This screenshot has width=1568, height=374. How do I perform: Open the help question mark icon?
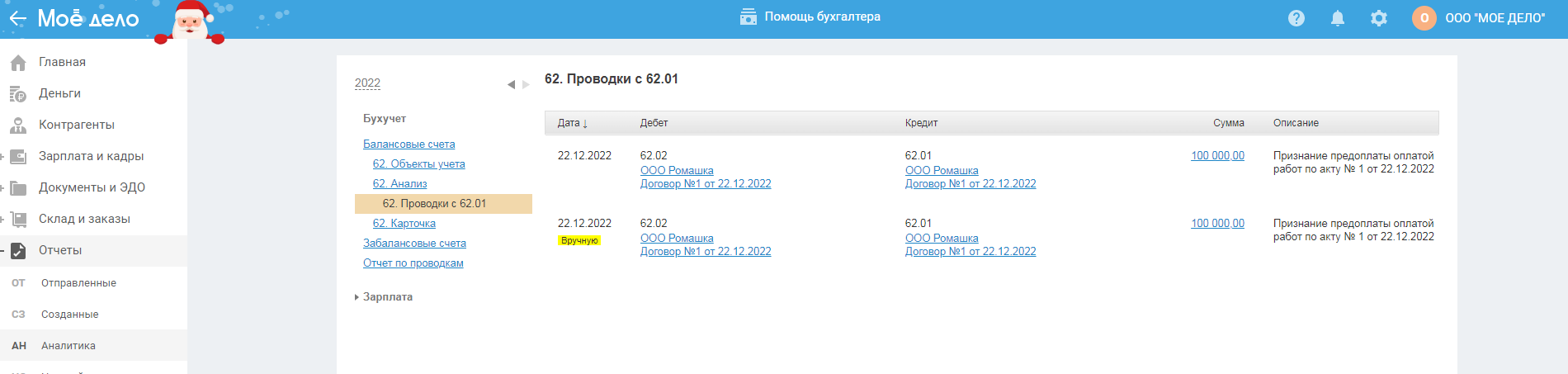1296,18
